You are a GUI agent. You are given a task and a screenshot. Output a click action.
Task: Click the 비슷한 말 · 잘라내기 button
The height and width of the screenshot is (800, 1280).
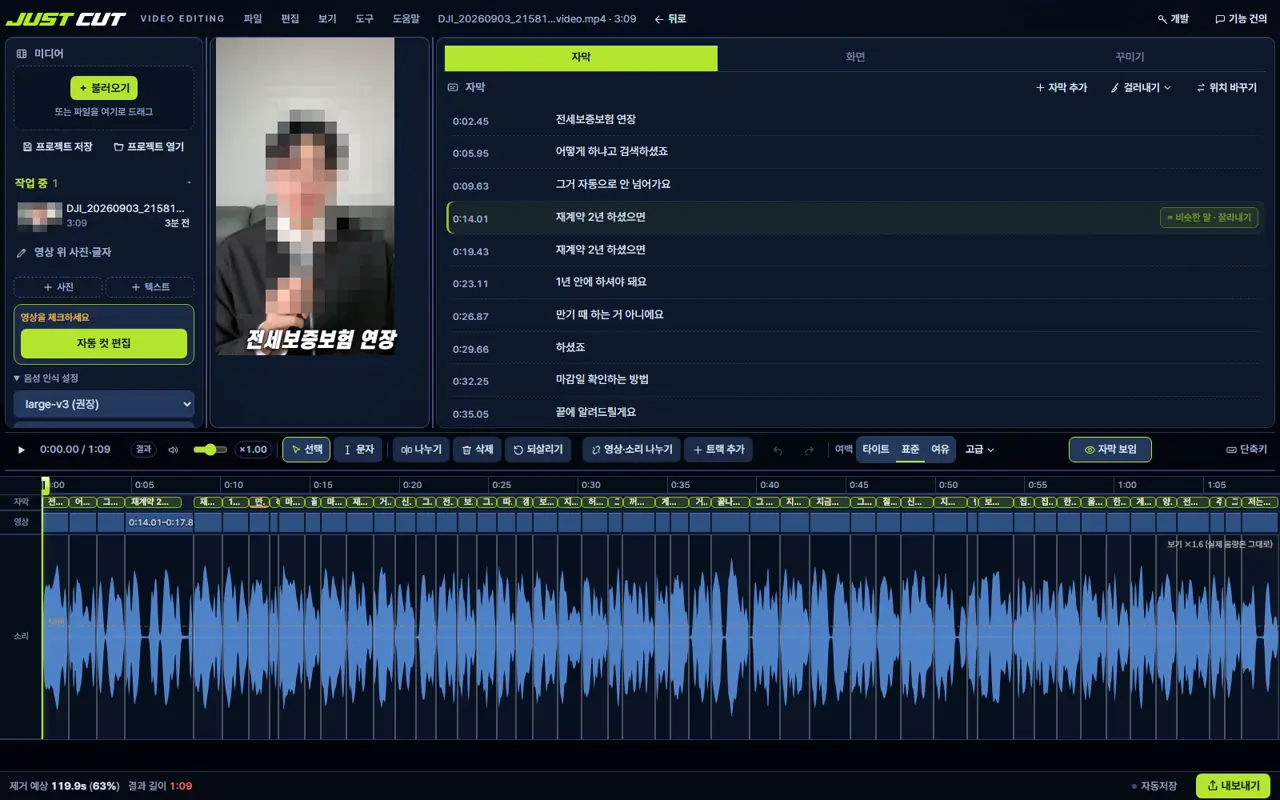point(1209,217)
